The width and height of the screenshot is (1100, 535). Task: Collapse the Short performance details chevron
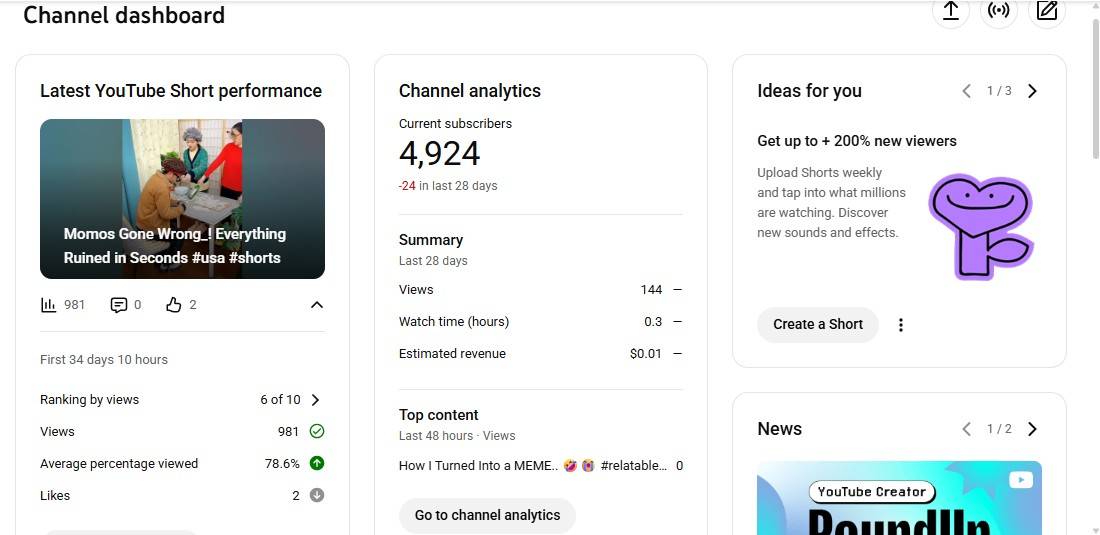316,305
